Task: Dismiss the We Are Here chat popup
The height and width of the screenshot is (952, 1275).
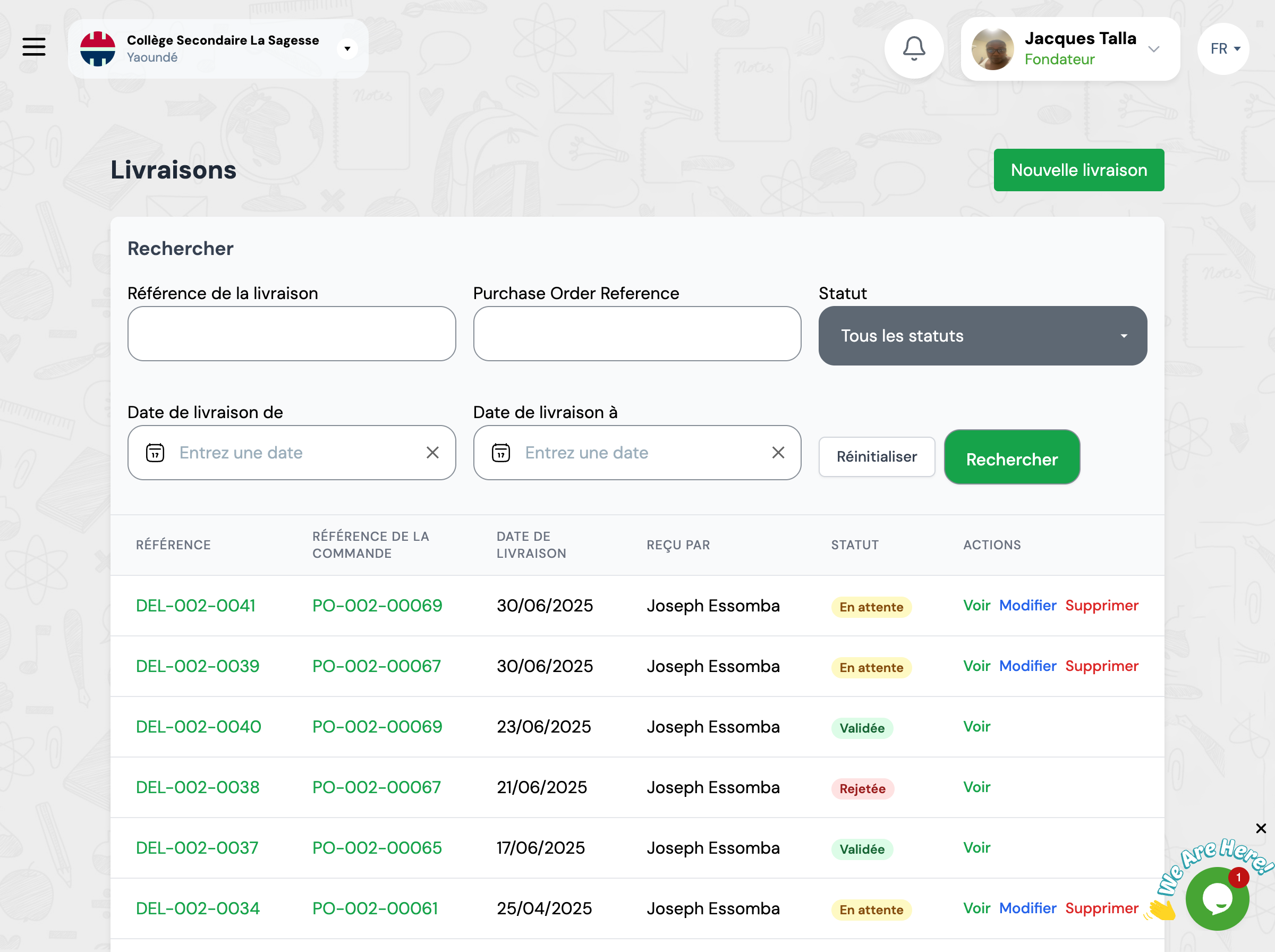Action: [x=1261, y=828]
